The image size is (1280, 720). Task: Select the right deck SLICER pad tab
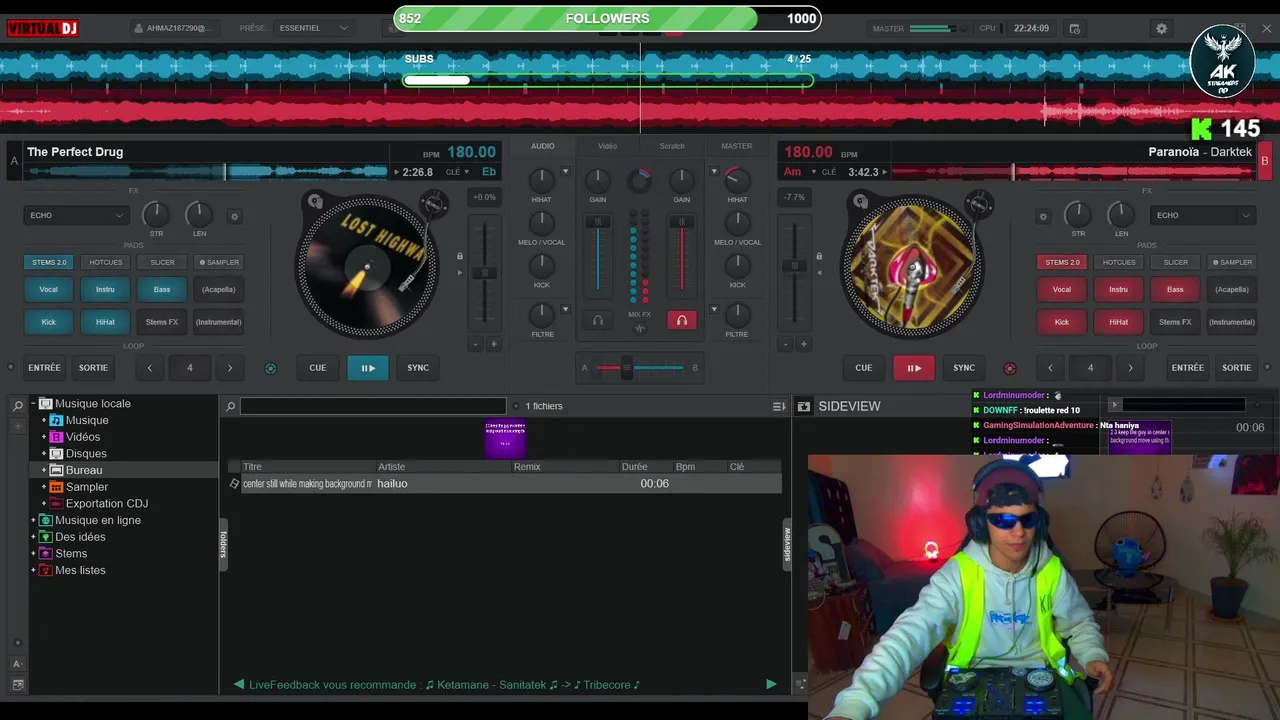click(1175, 262)
